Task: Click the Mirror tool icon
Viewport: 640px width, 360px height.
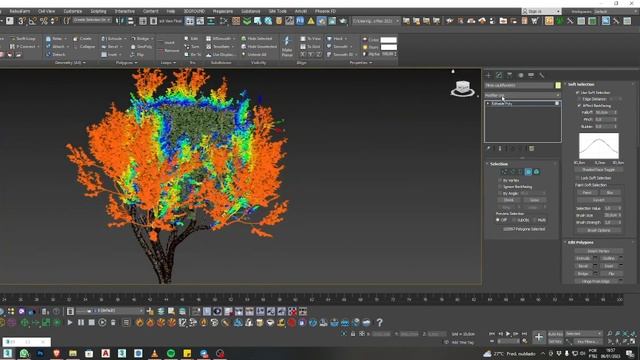Action: click(x=120, y=21)
